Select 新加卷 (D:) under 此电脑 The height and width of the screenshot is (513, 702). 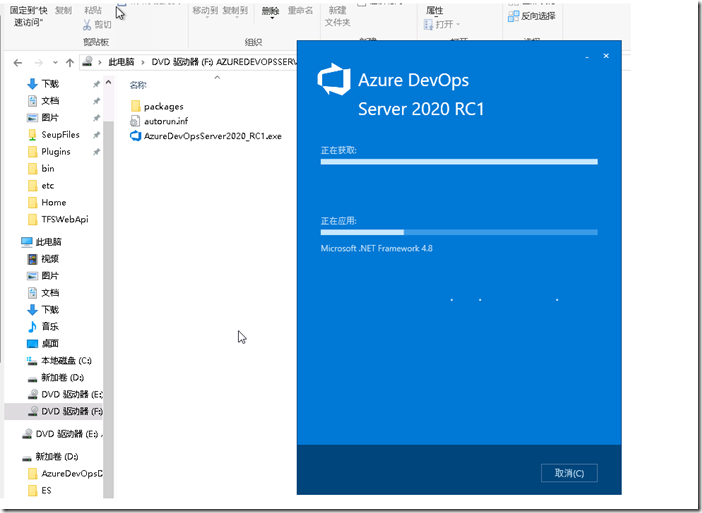click(x=63, y=378)
